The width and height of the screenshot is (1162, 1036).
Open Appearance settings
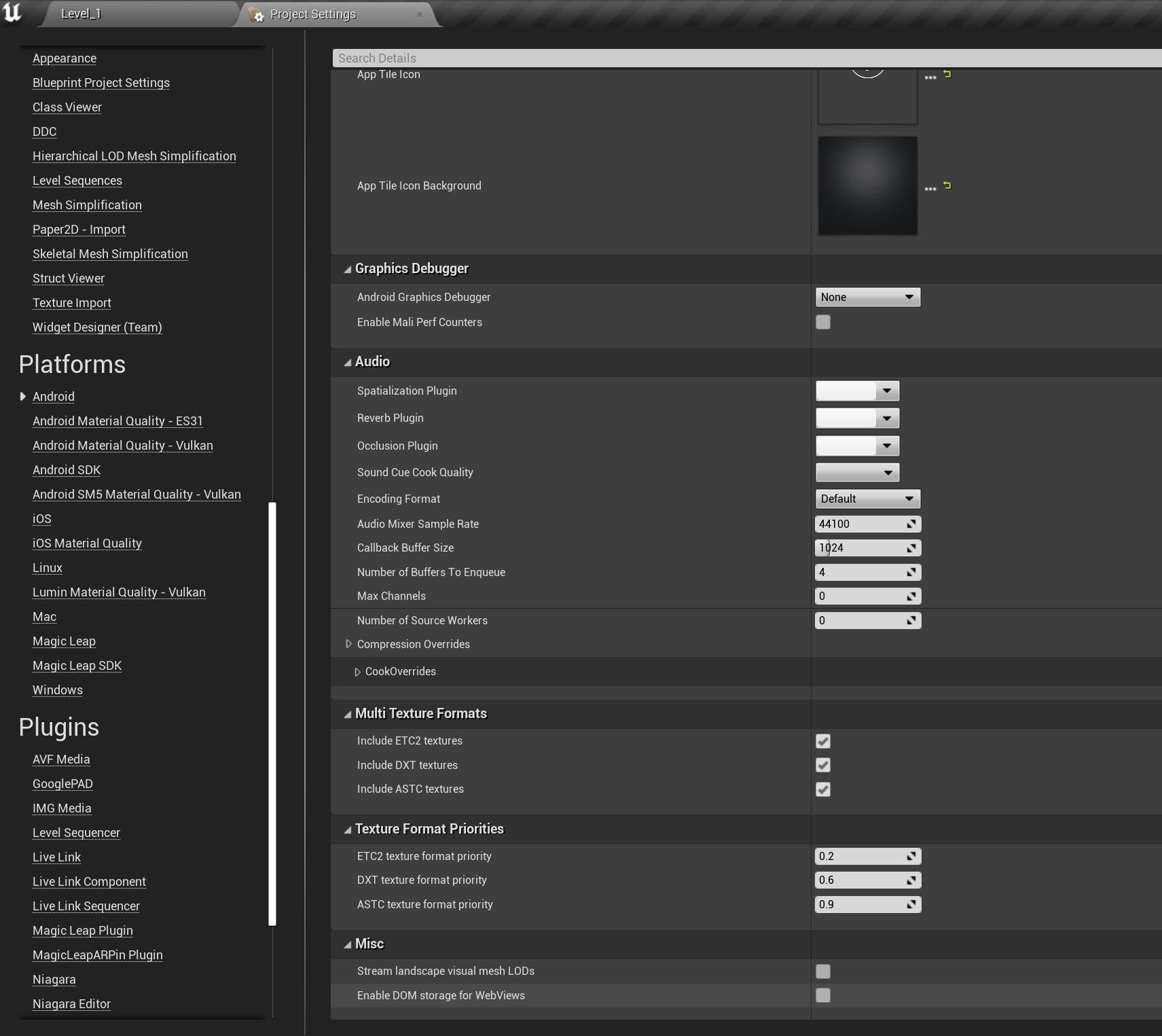(x=65, y=58)
